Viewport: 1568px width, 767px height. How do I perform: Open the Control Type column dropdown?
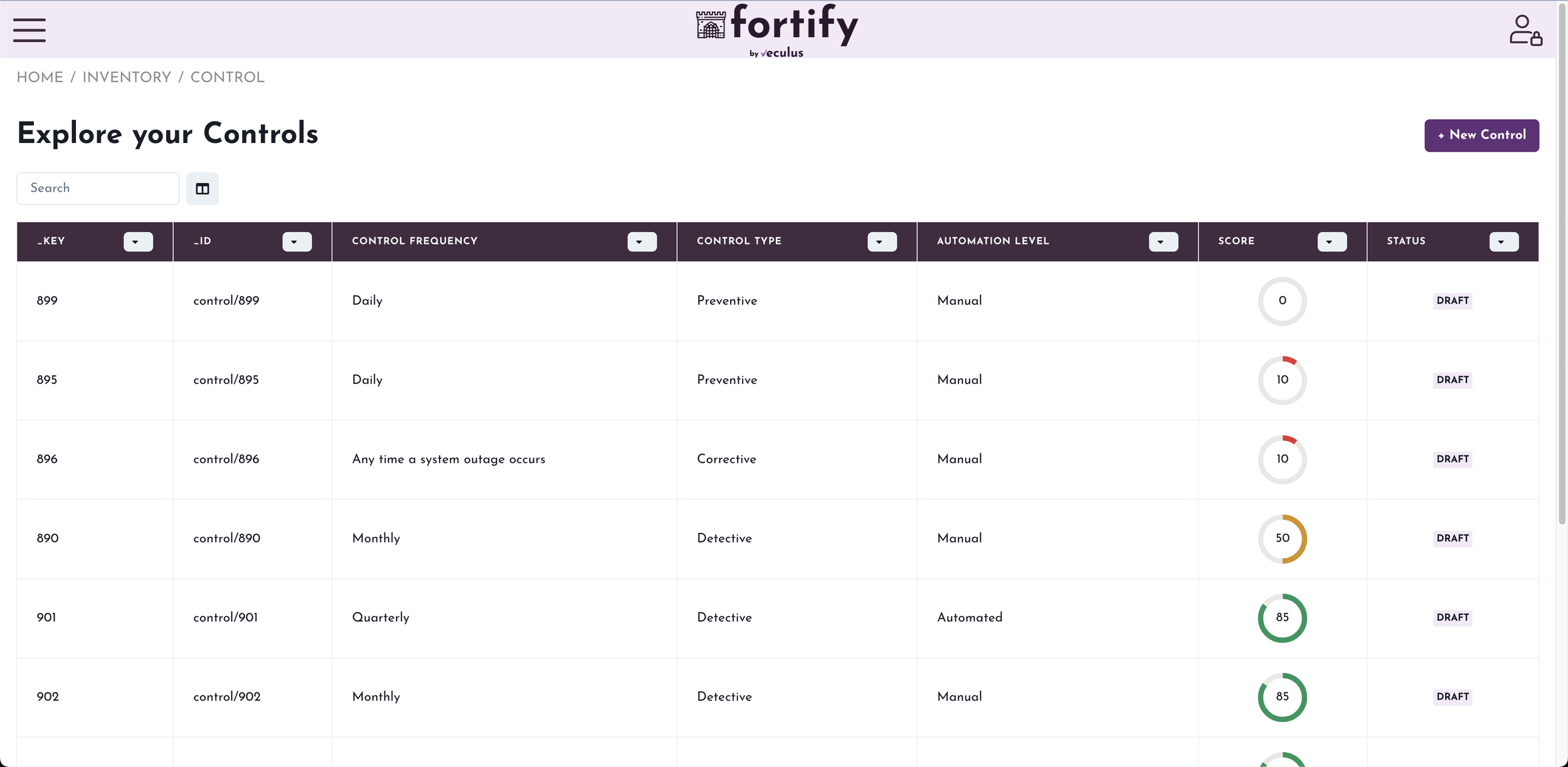[x=881, y=242]
